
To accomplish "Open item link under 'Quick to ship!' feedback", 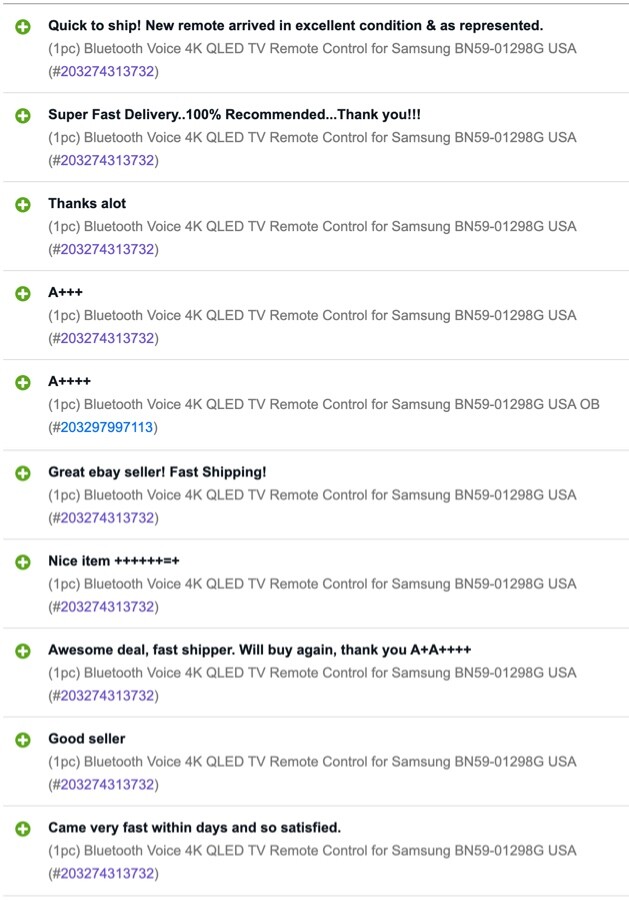I will point(107,71).
